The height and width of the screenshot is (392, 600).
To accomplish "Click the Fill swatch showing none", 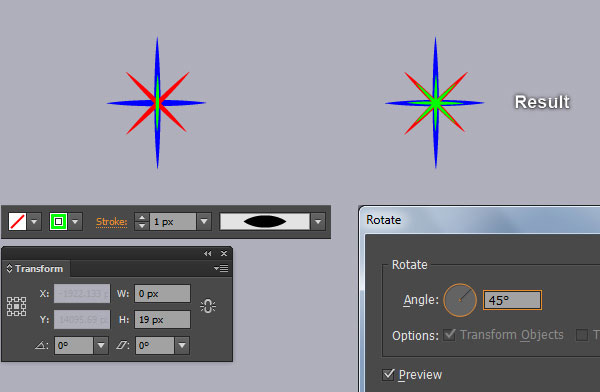I will point(17,222).
